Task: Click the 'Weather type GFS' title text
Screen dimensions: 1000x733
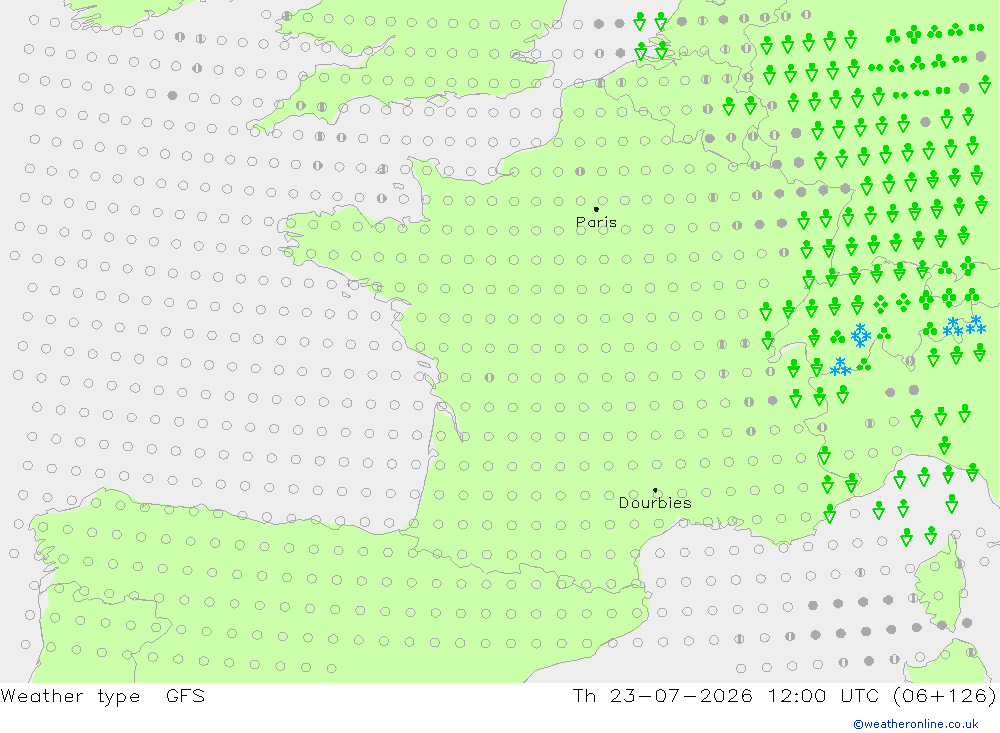Action: [103, 696]
